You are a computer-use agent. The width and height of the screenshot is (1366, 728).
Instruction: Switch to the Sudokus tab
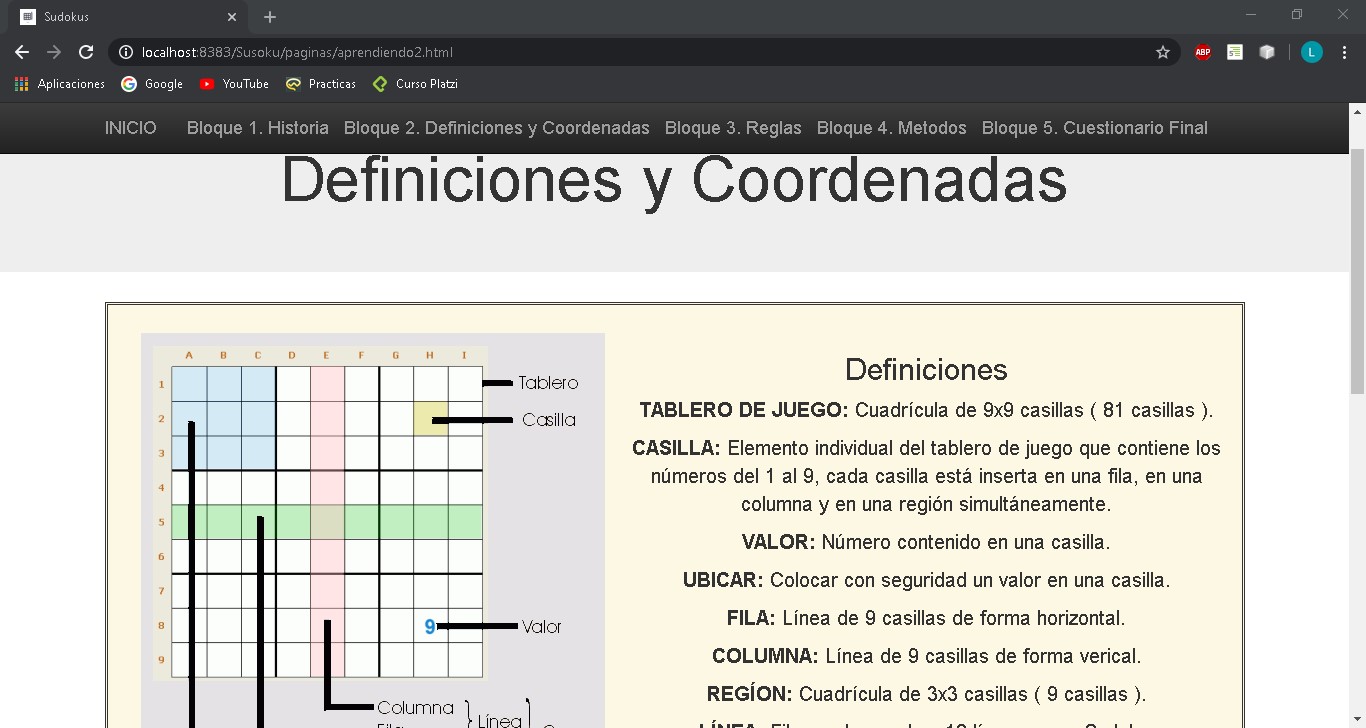(x=120, y=16)
